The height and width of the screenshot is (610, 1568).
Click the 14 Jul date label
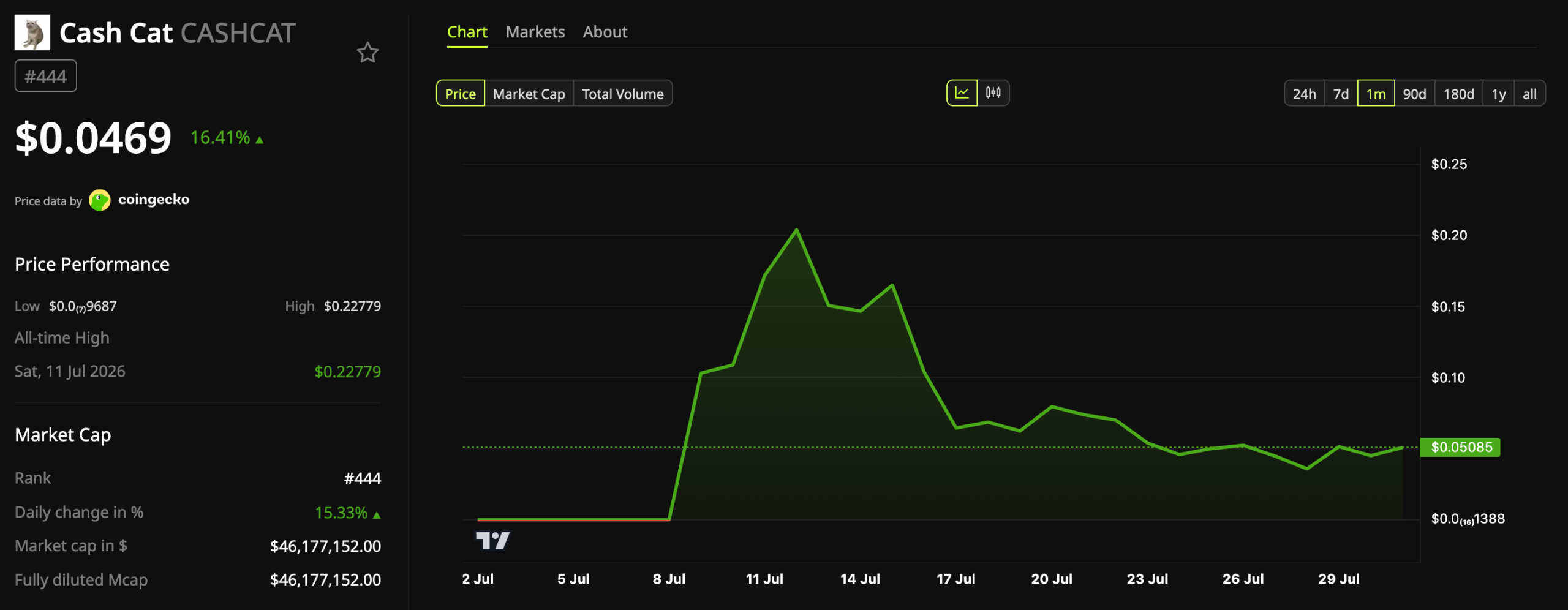860,579
